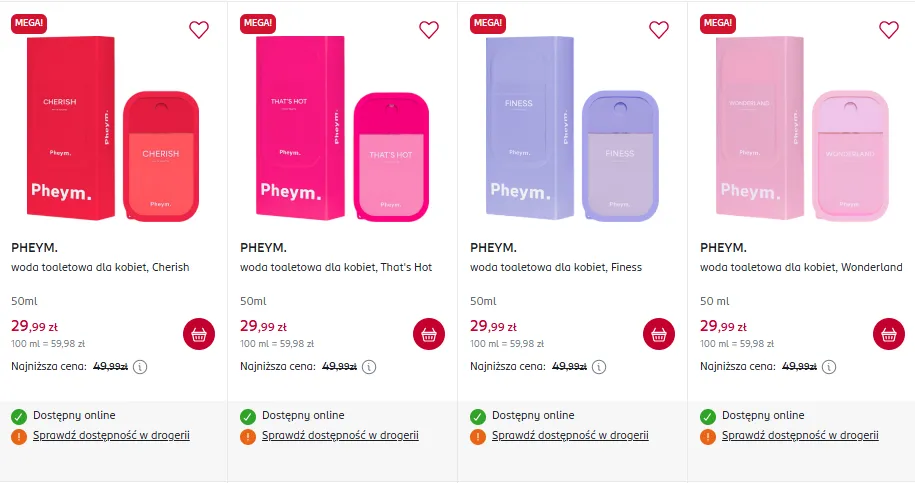Favorite the That's Hot perfume via heart

(429, 30)
